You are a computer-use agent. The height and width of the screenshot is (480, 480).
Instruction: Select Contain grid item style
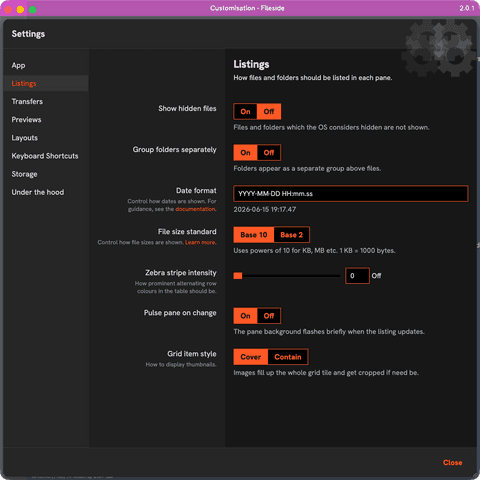(288, 357)
